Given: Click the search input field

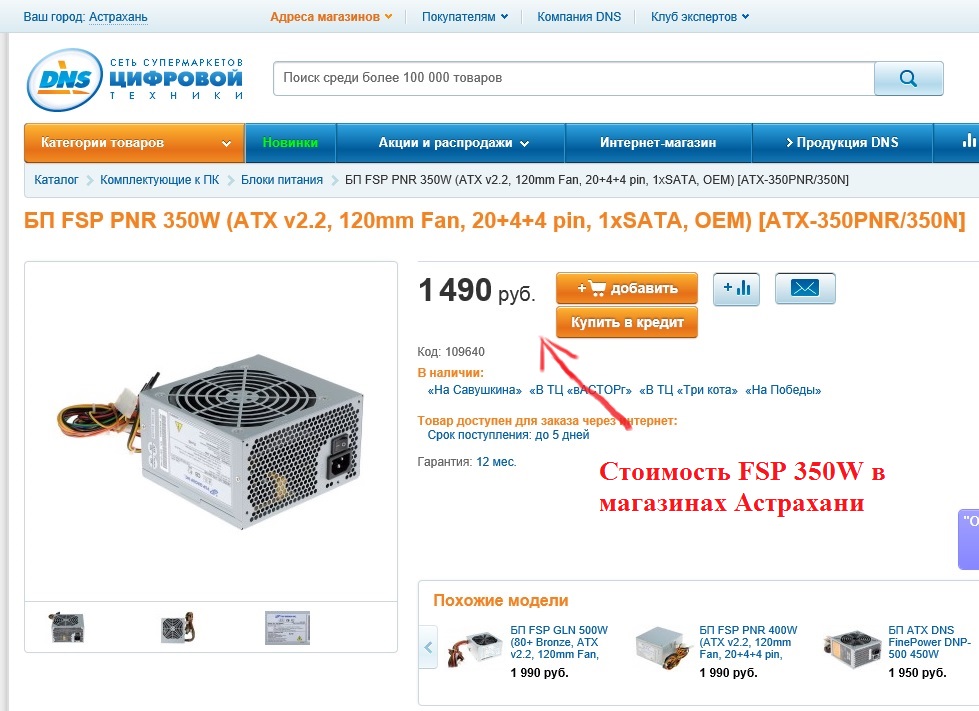Looking at the screenshot, I should point(573,78).
